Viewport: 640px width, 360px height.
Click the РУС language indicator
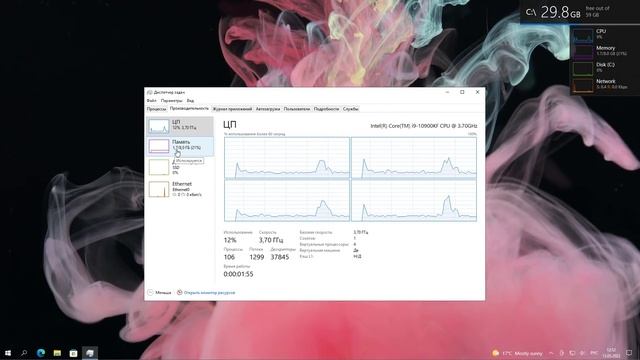(x=594, y=353)
